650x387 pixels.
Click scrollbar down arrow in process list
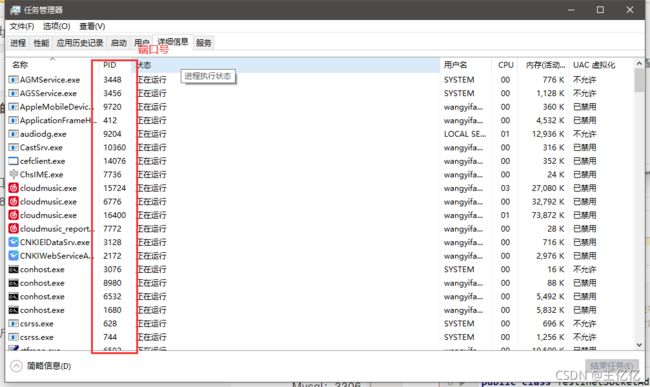tap(639, 344)
